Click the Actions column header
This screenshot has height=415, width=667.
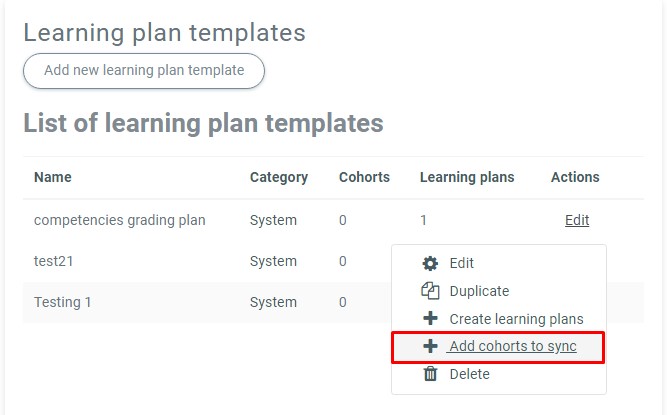575,177
